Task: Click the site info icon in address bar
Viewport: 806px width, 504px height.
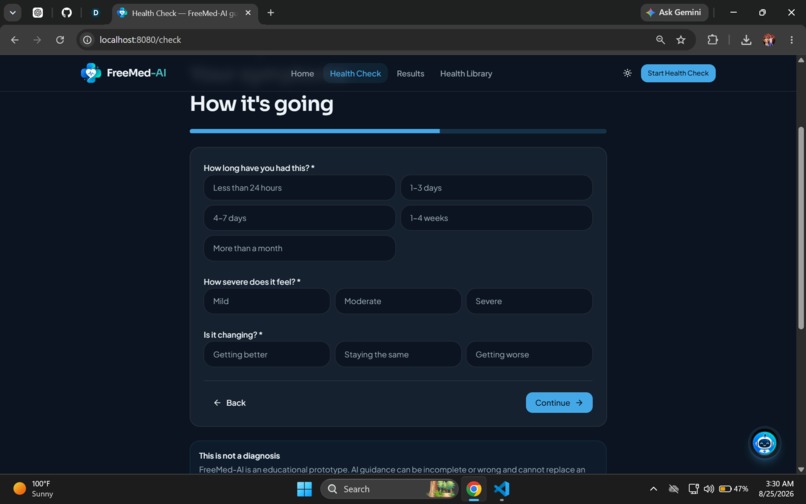Action: [x=87, y=40]
